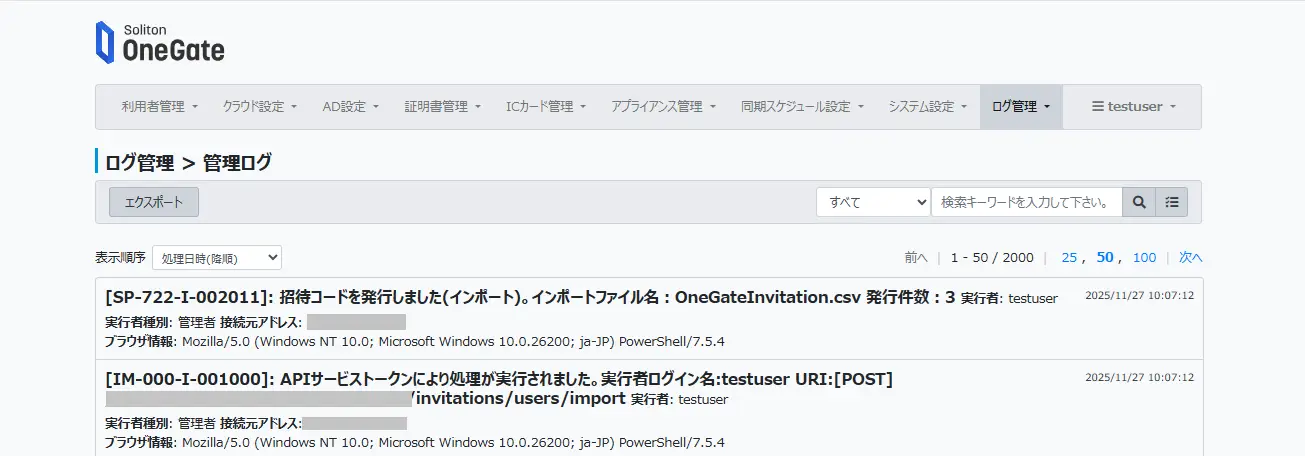The width and height of the screenshot is (1305, 456).
Task: Click the search keyword input field
Action: 1026,202
